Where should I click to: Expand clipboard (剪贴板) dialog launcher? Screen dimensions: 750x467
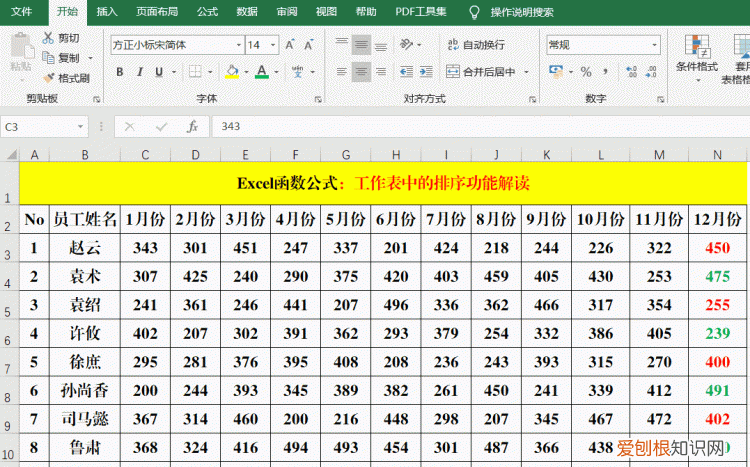pyautogui.click(x=97, y=99)
